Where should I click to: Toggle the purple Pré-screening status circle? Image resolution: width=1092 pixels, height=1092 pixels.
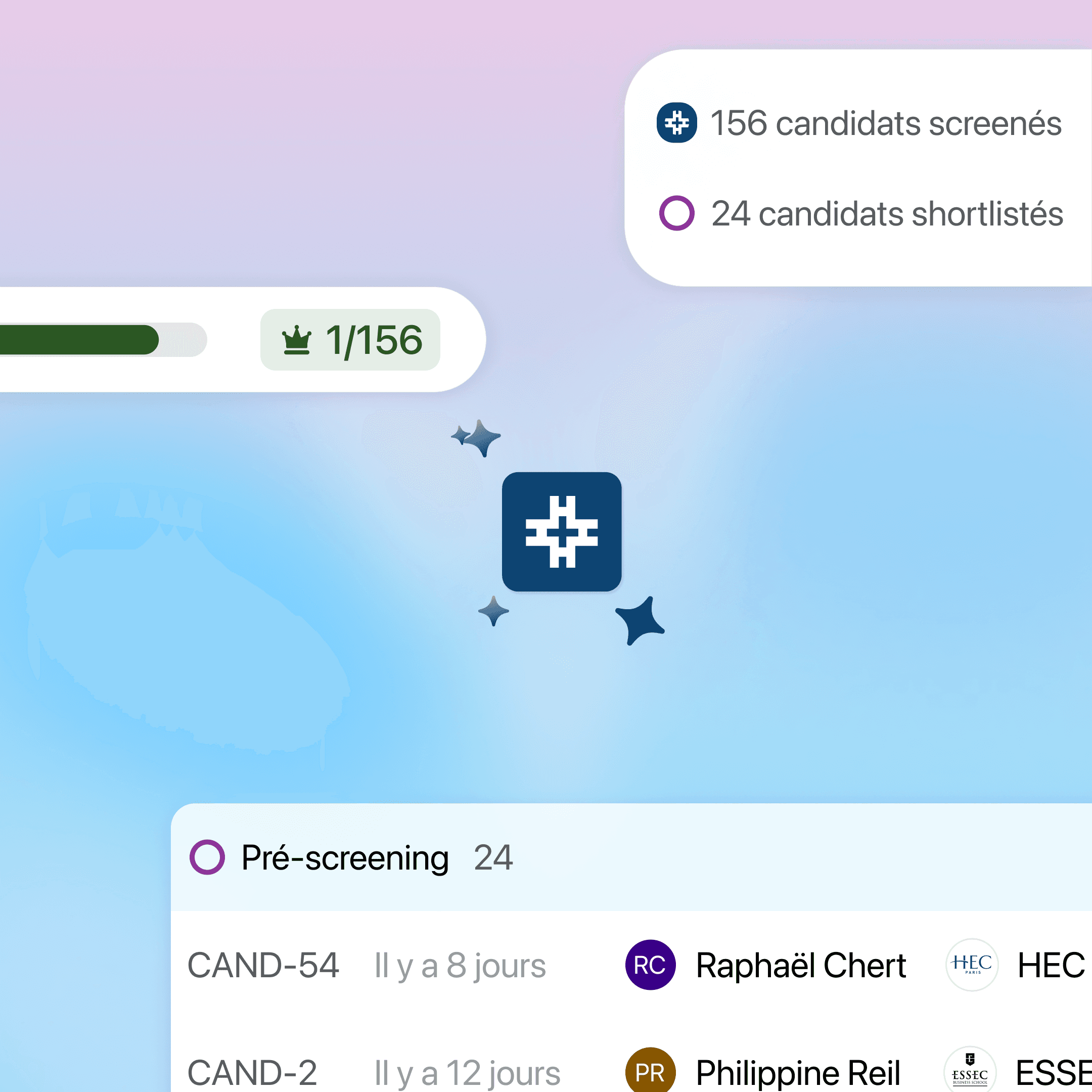click(x=207, y=857)
